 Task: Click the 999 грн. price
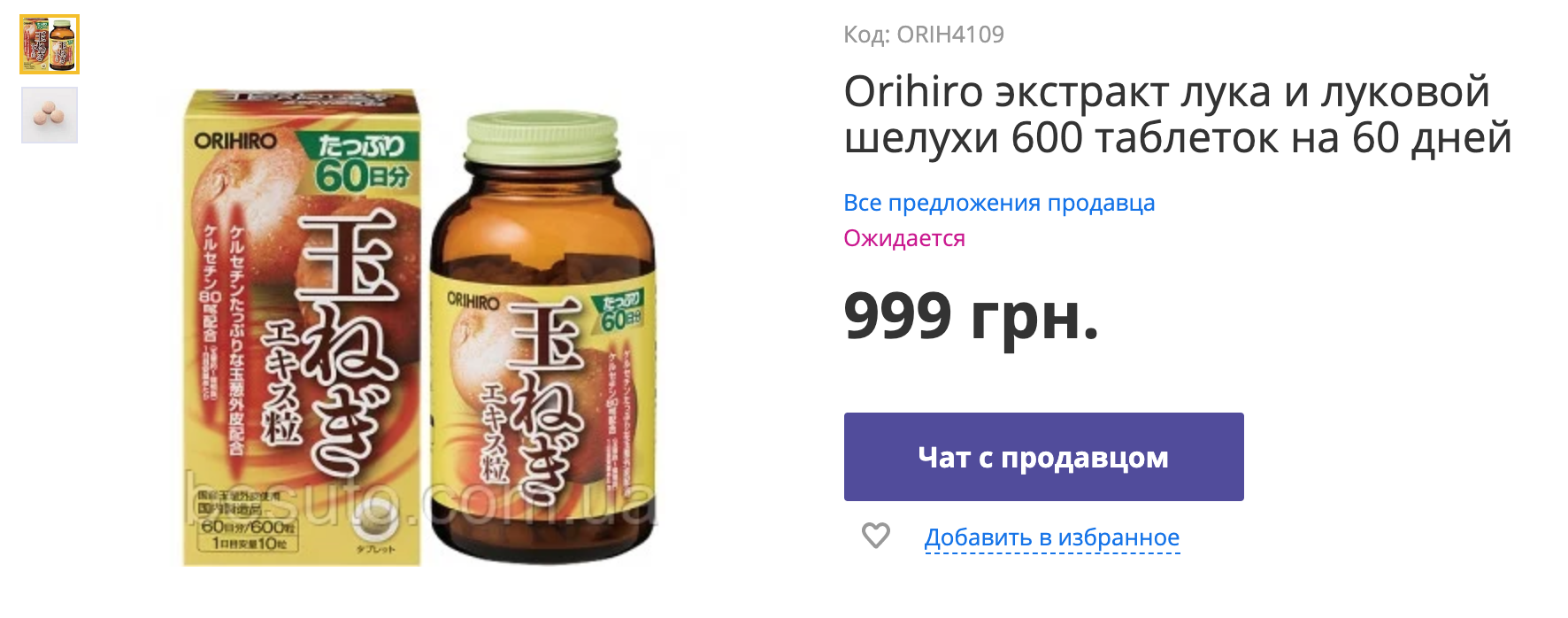(972, 315)
